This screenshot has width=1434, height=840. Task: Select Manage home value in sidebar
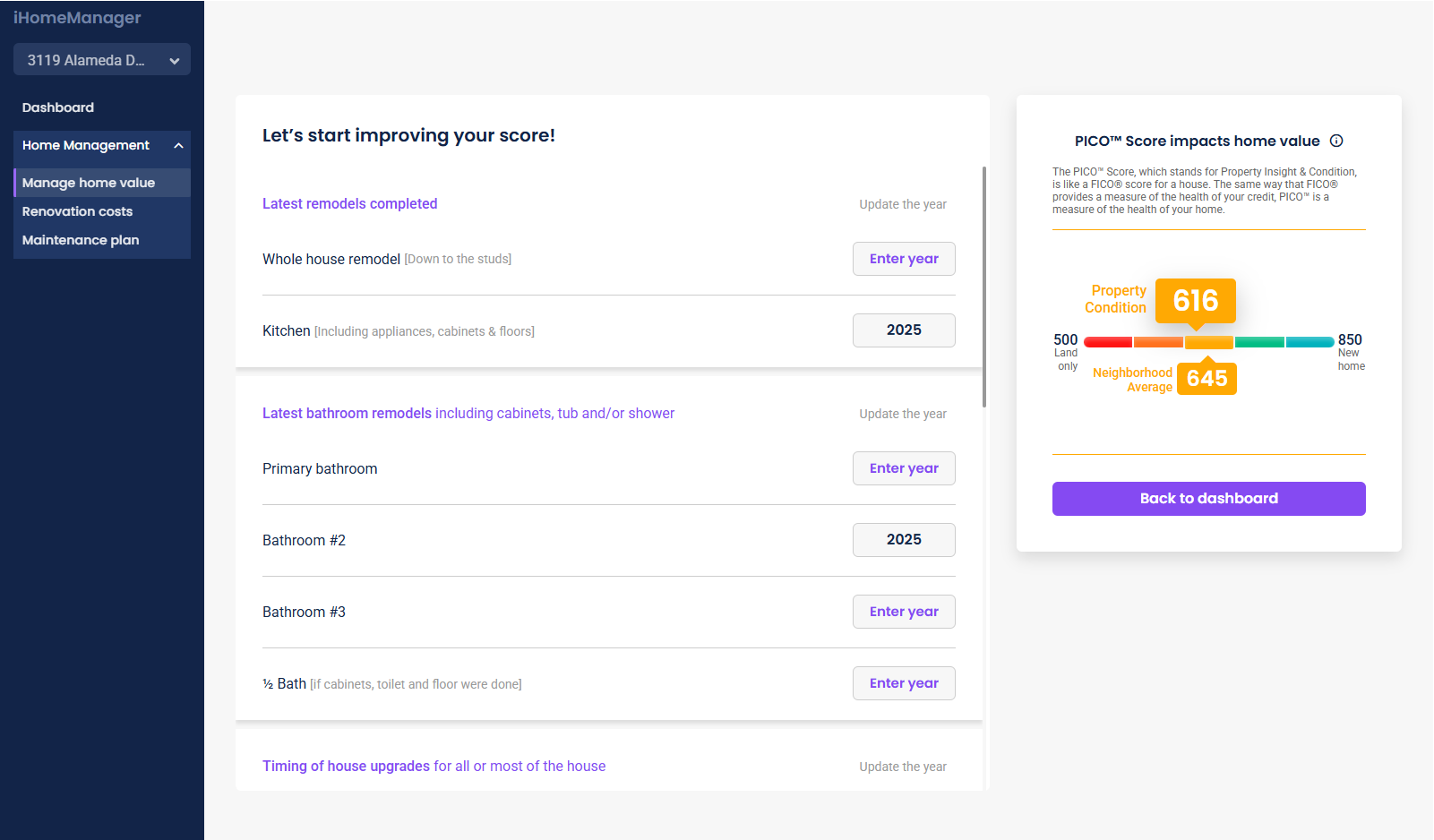(89, 183)
